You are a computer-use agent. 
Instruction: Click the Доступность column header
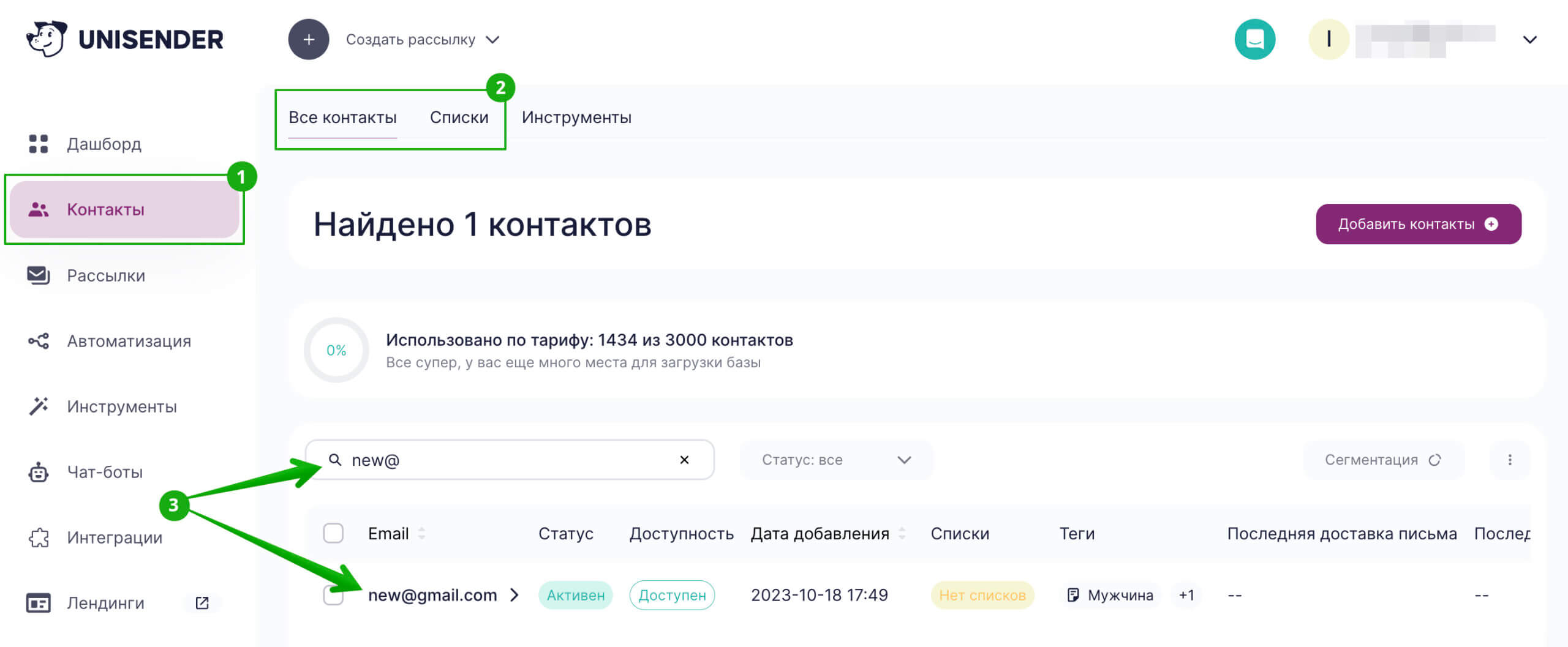(681, 533)
